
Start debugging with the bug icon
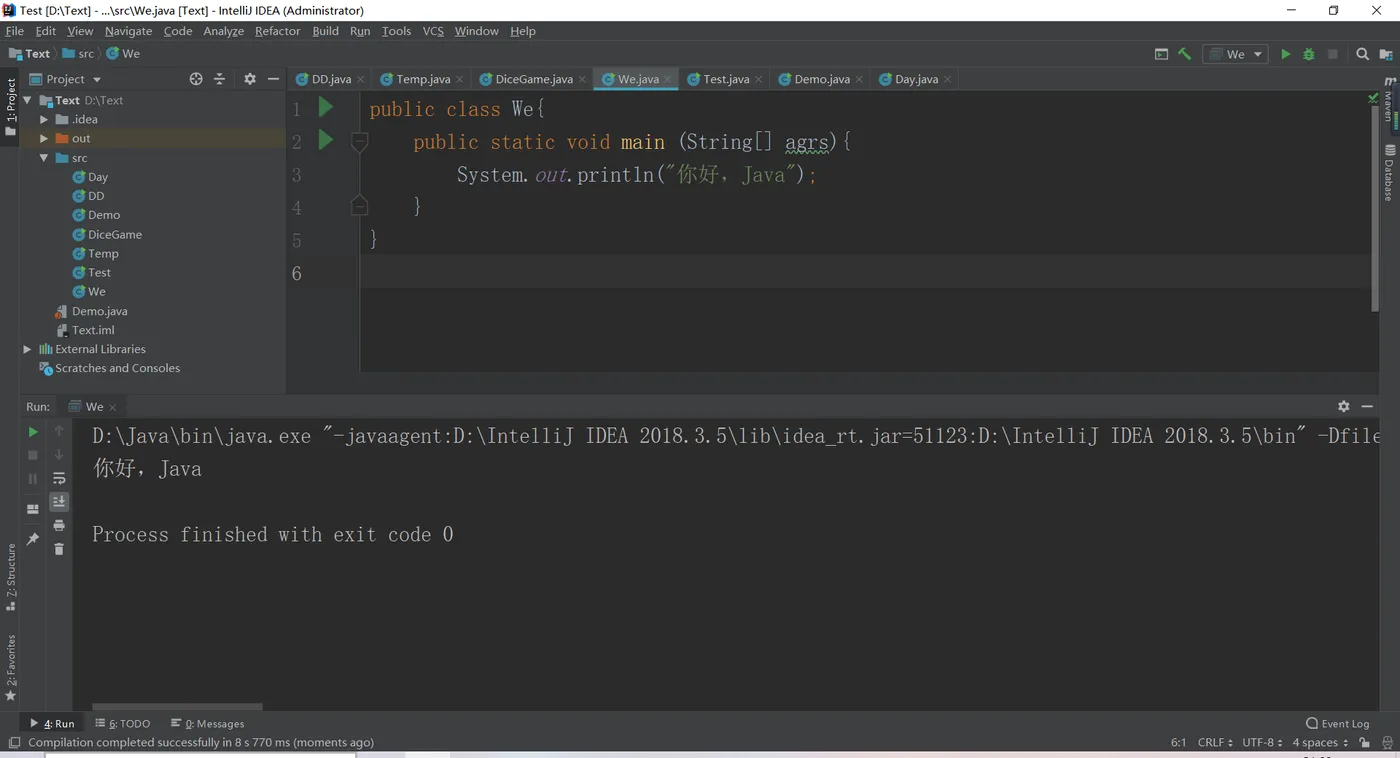pyautogui.click(x=1309, y=54)
